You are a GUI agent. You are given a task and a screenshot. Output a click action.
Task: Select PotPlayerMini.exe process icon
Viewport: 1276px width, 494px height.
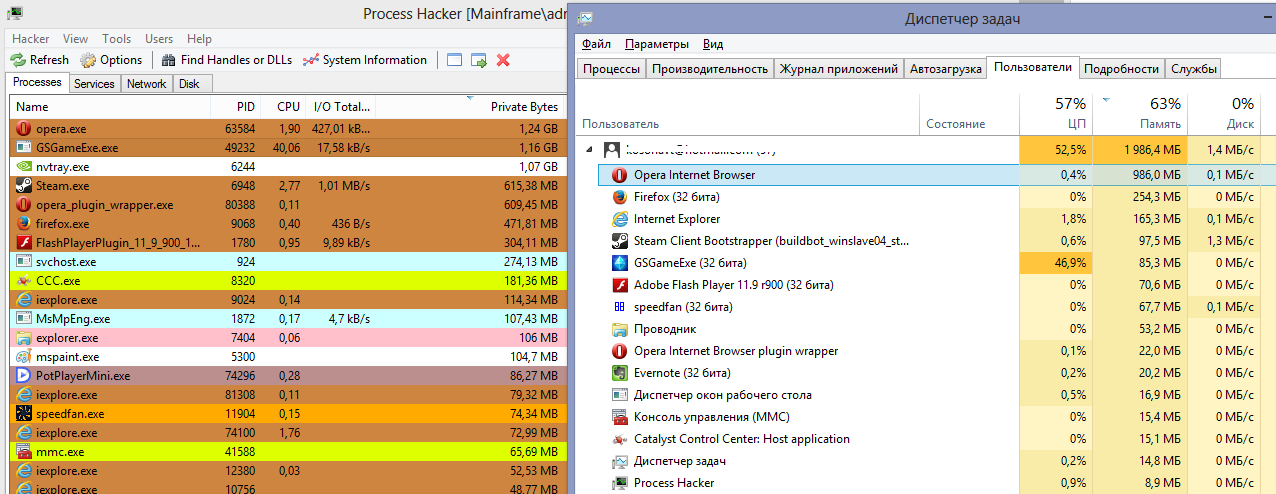coord(24,375)
